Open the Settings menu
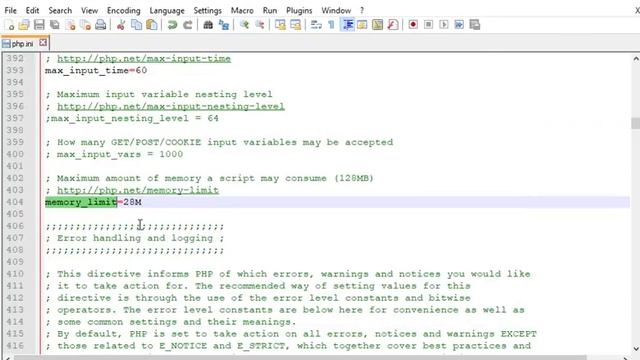The width and height of the screenshot is (640, 360). [x=207, y=10]
